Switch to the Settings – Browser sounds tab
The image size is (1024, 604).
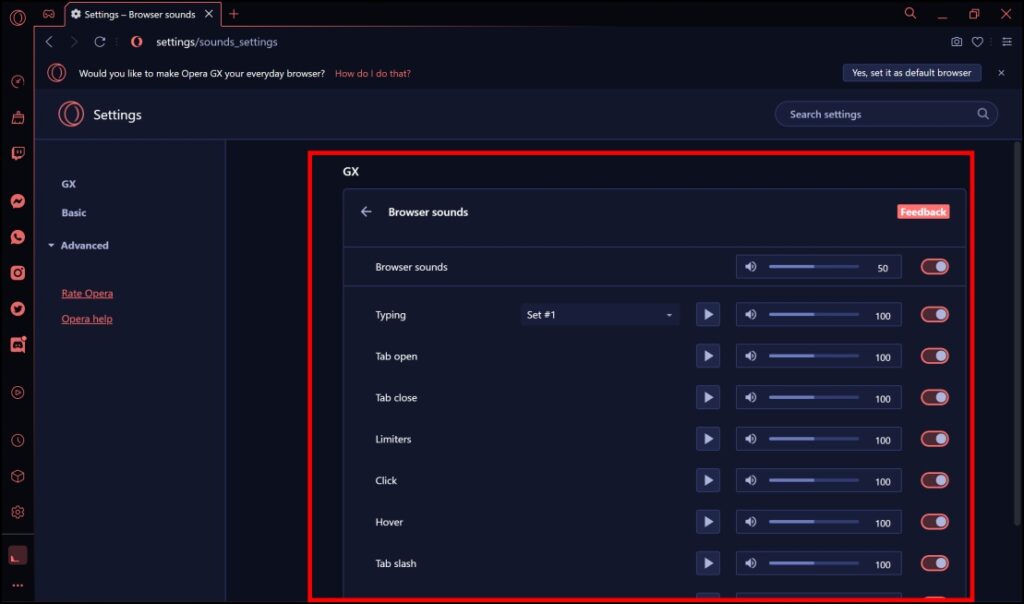pyautogui.click(x=142, y=14)
